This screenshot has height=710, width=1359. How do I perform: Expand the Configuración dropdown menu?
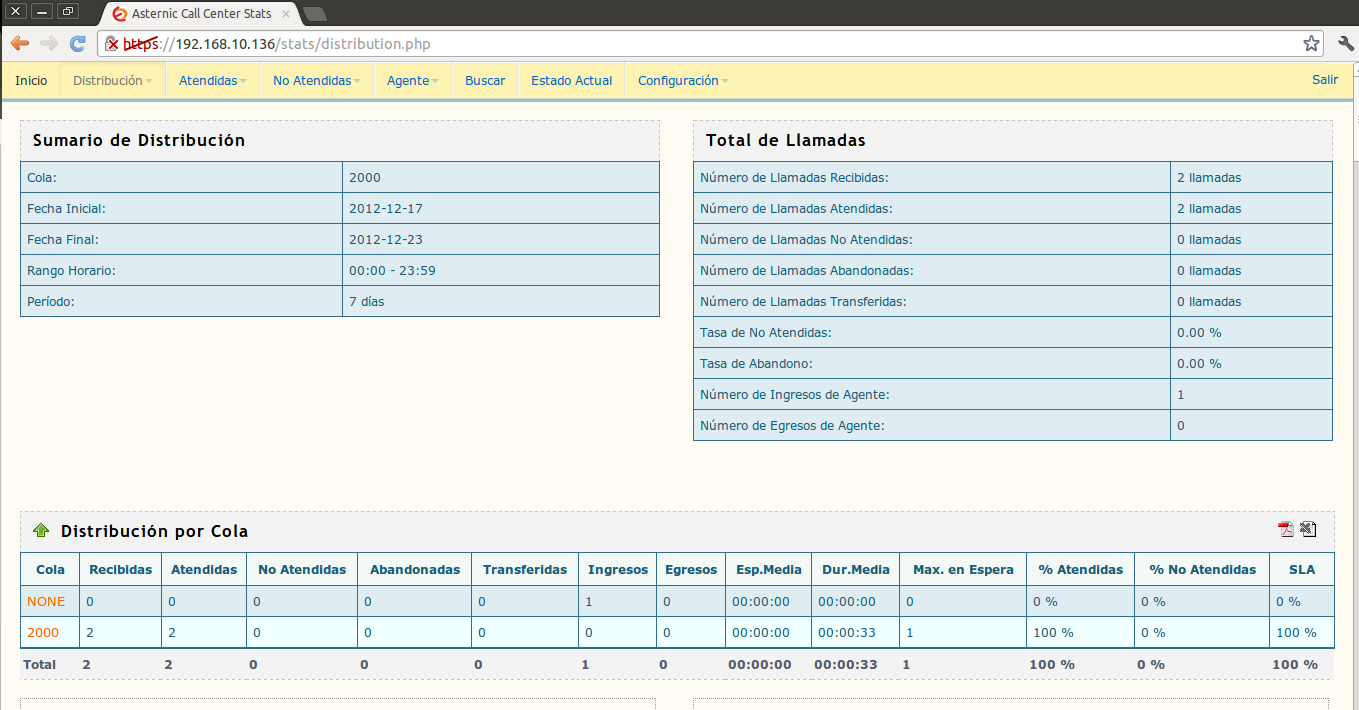click(x=683, y=81)
